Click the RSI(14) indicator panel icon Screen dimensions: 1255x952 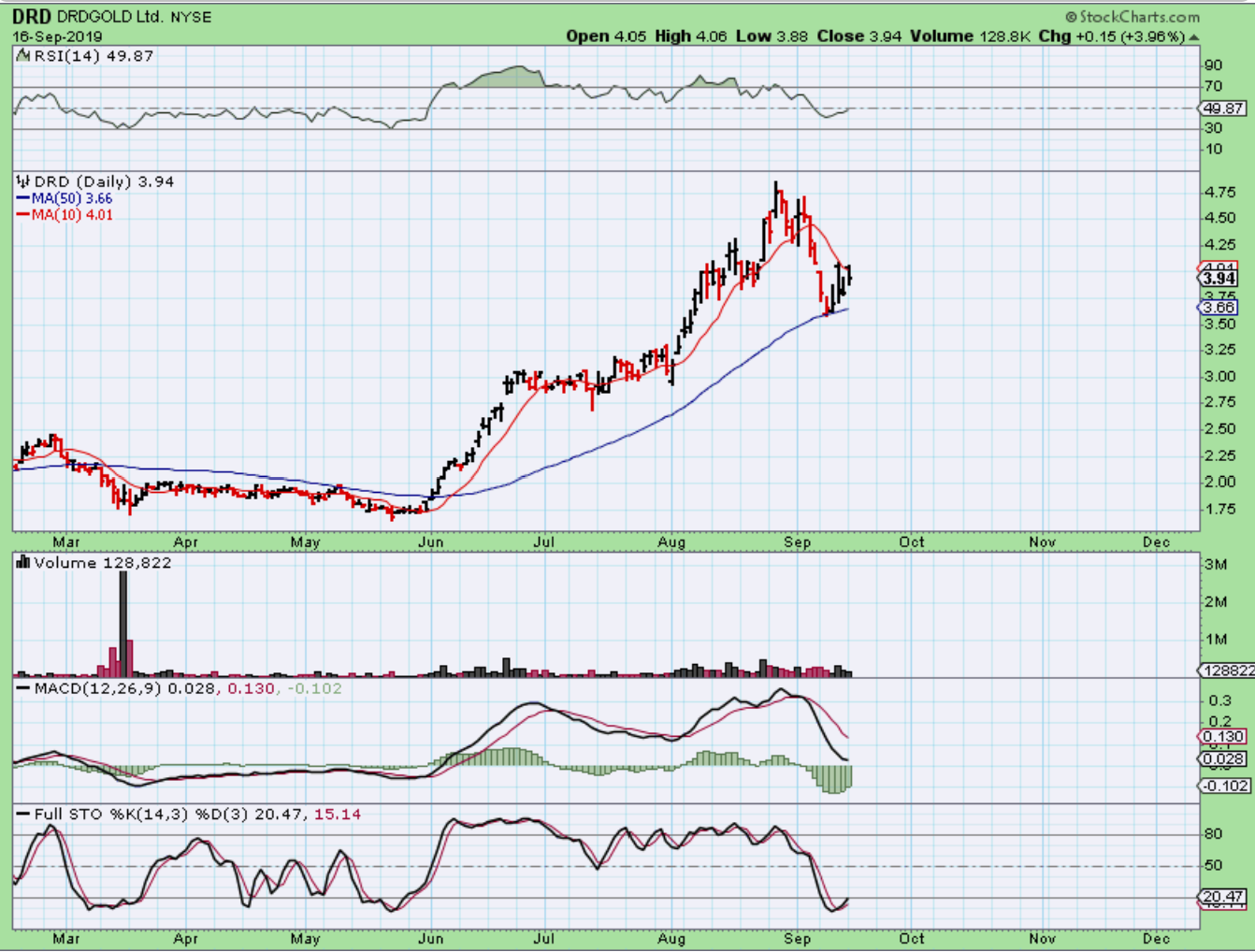pyautogui.click(x=23, y=56)
